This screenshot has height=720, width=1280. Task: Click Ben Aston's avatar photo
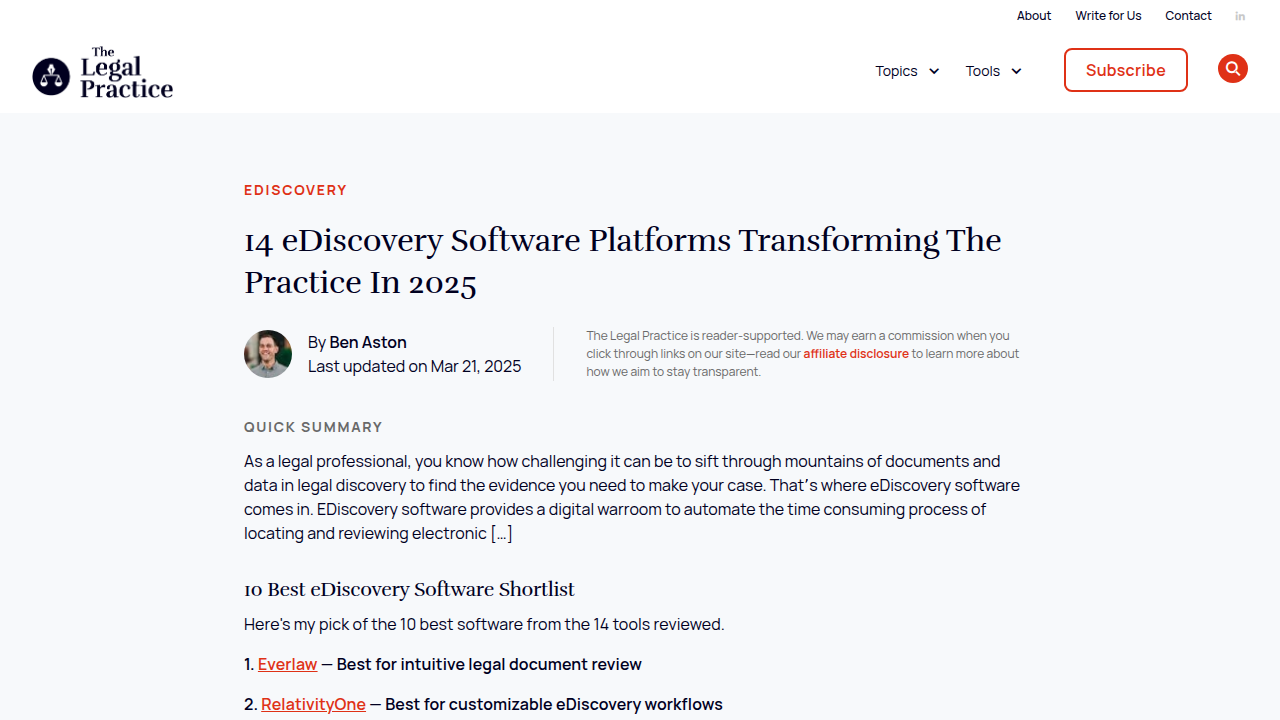point(268,354)
